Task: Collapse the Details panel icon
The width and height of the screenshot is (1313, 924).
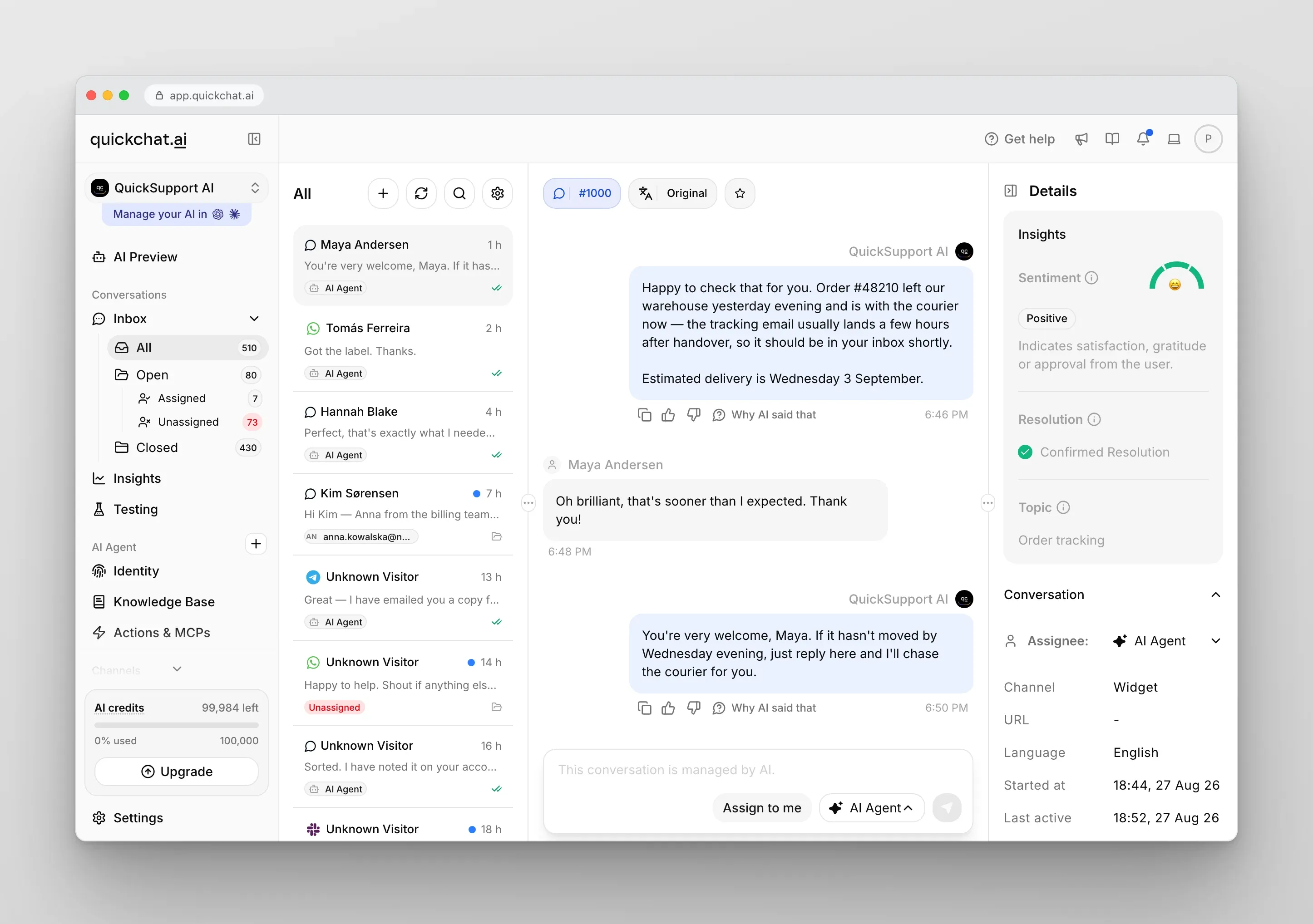Action: [x=1011, y=191]
